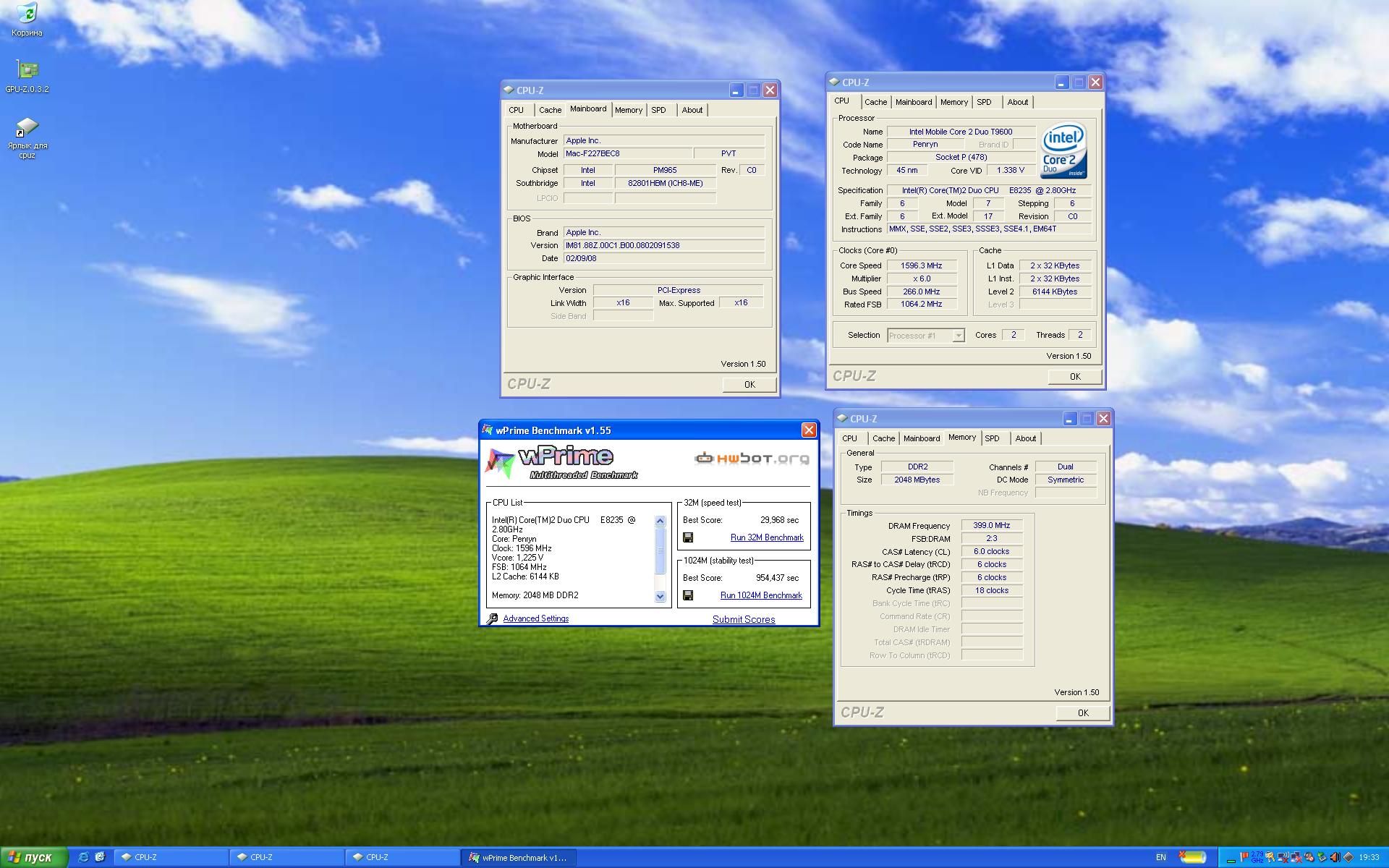Click the second quick launch icon next to Internet Explorer

(x=100, y=857)
